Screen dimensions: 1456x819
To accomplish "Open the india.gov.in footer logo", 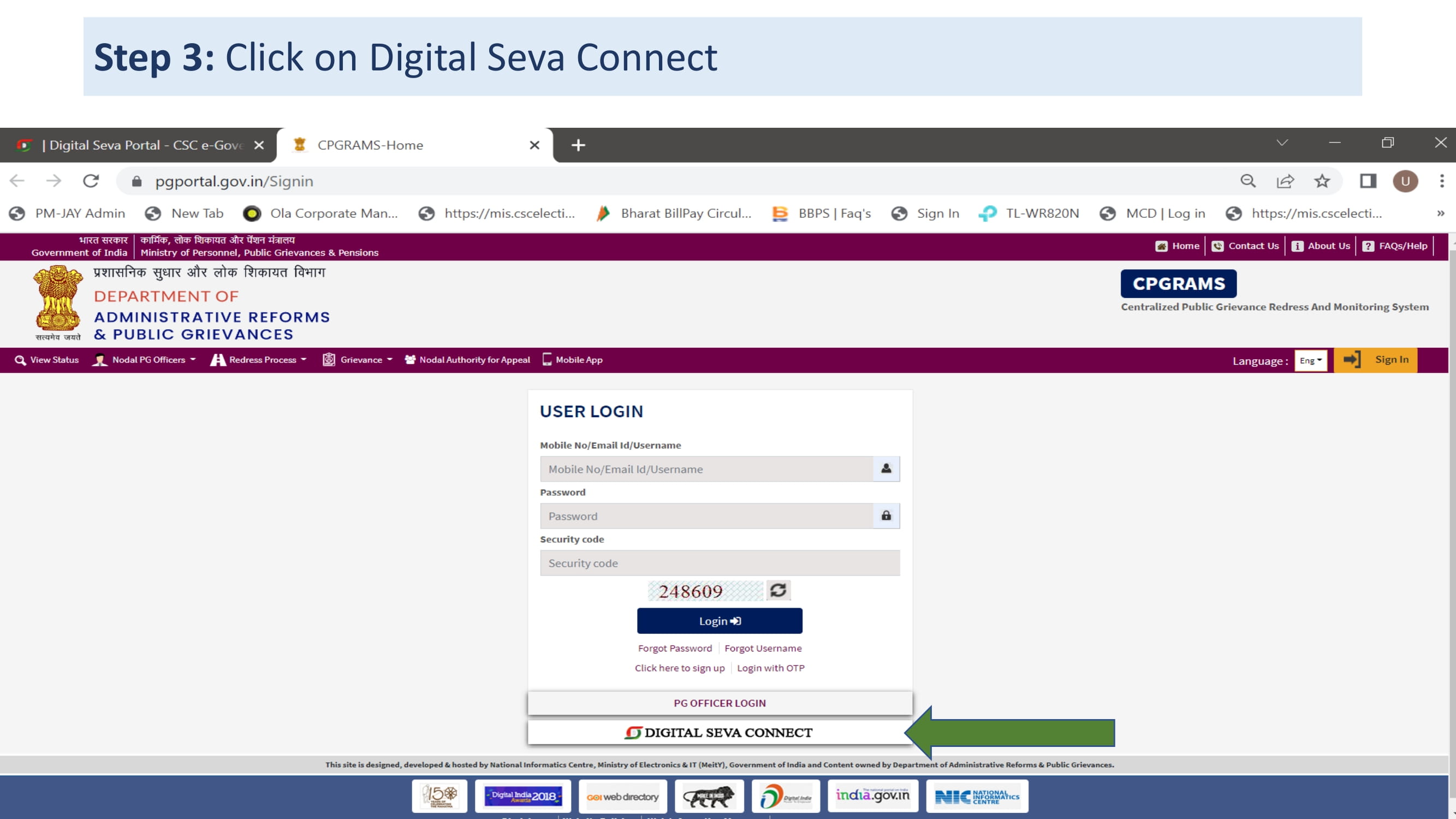I will [873, 796].
